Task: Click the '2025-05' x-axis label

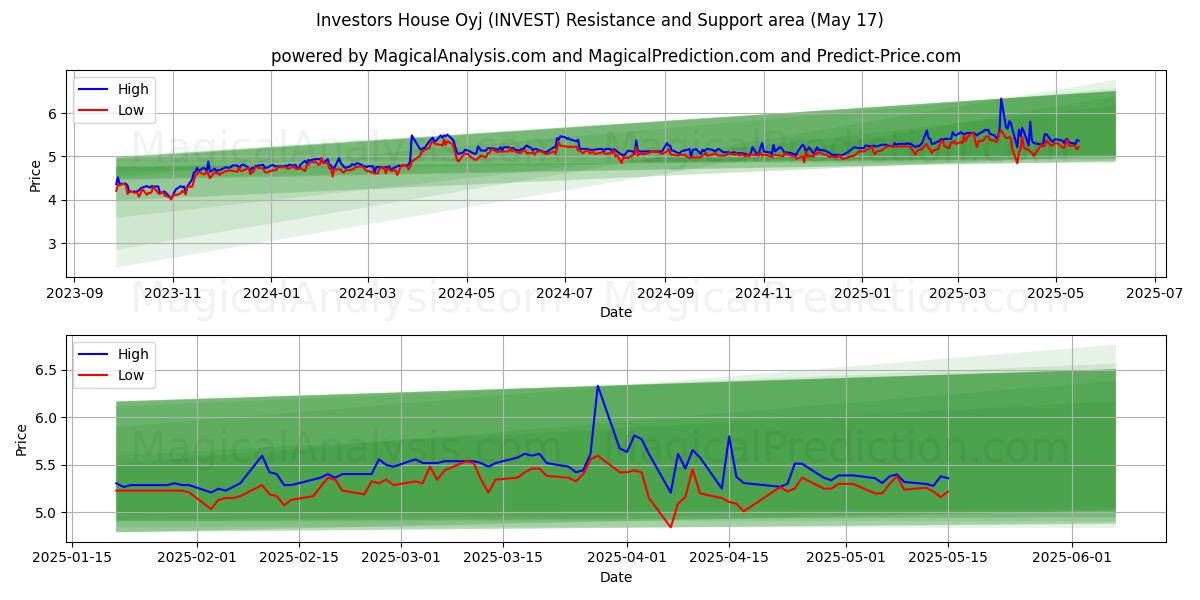Action: (x=1056, y=294)
